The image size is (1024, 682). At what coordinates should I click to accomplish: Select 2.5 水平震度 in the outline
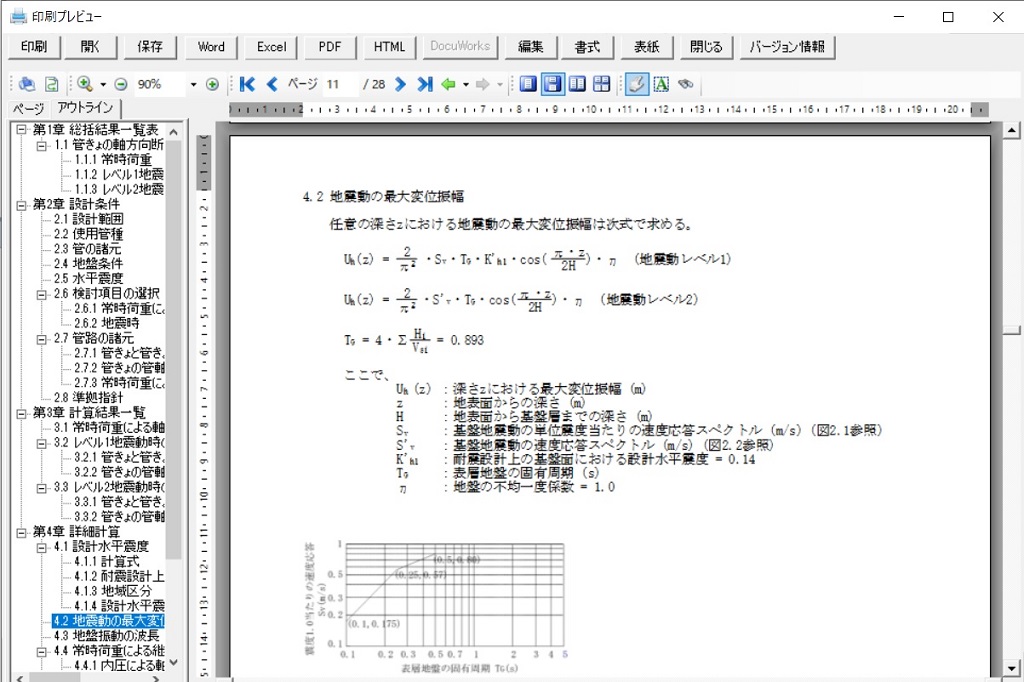pos(88,279)
